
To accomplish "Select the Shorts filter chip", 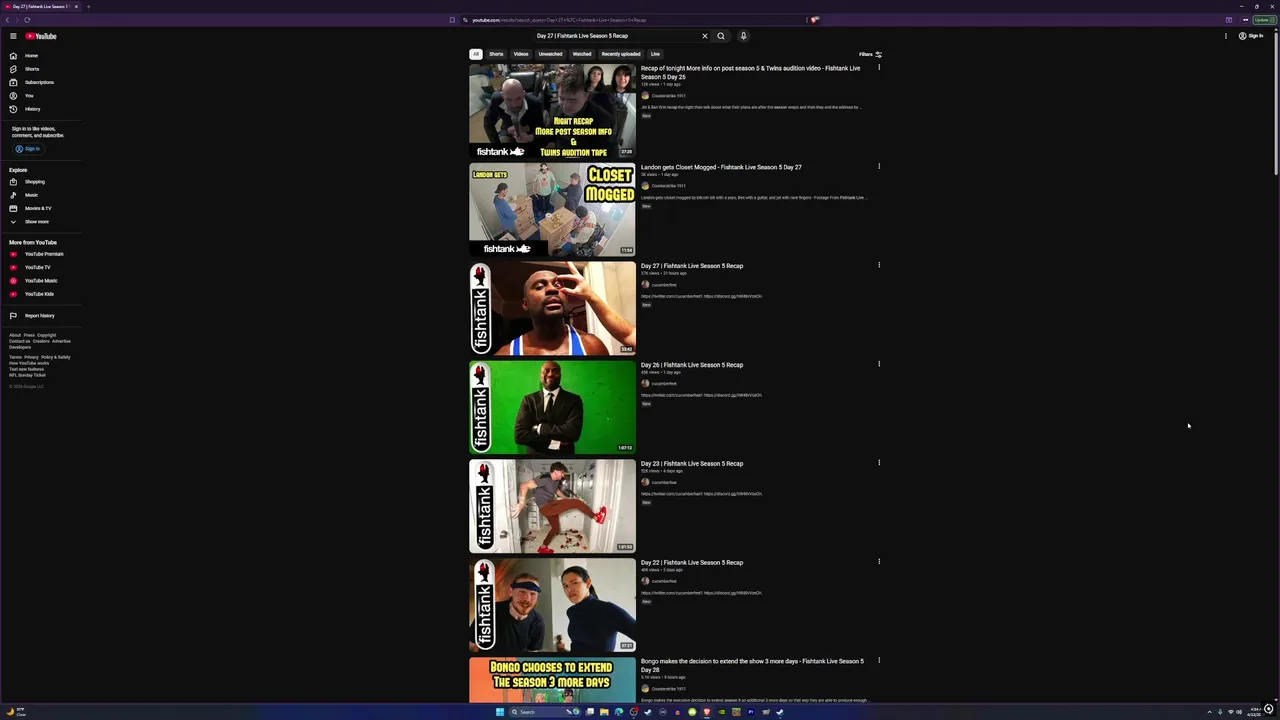I will pyautogui.click(x=496, y=54).
